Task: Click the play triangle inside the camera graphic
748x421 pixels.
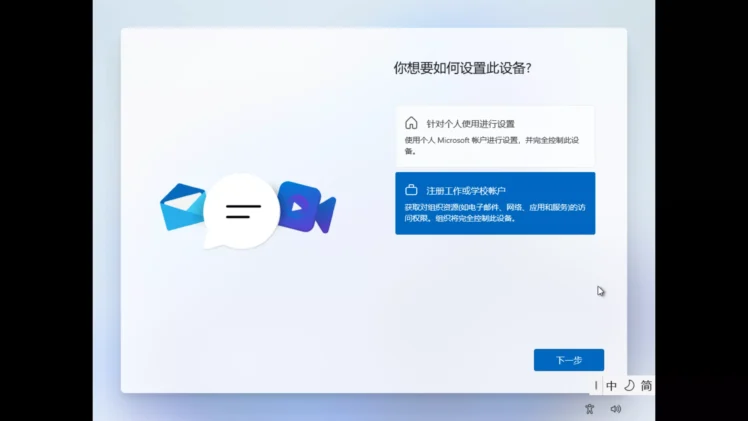Action: [x=297, y=208]
